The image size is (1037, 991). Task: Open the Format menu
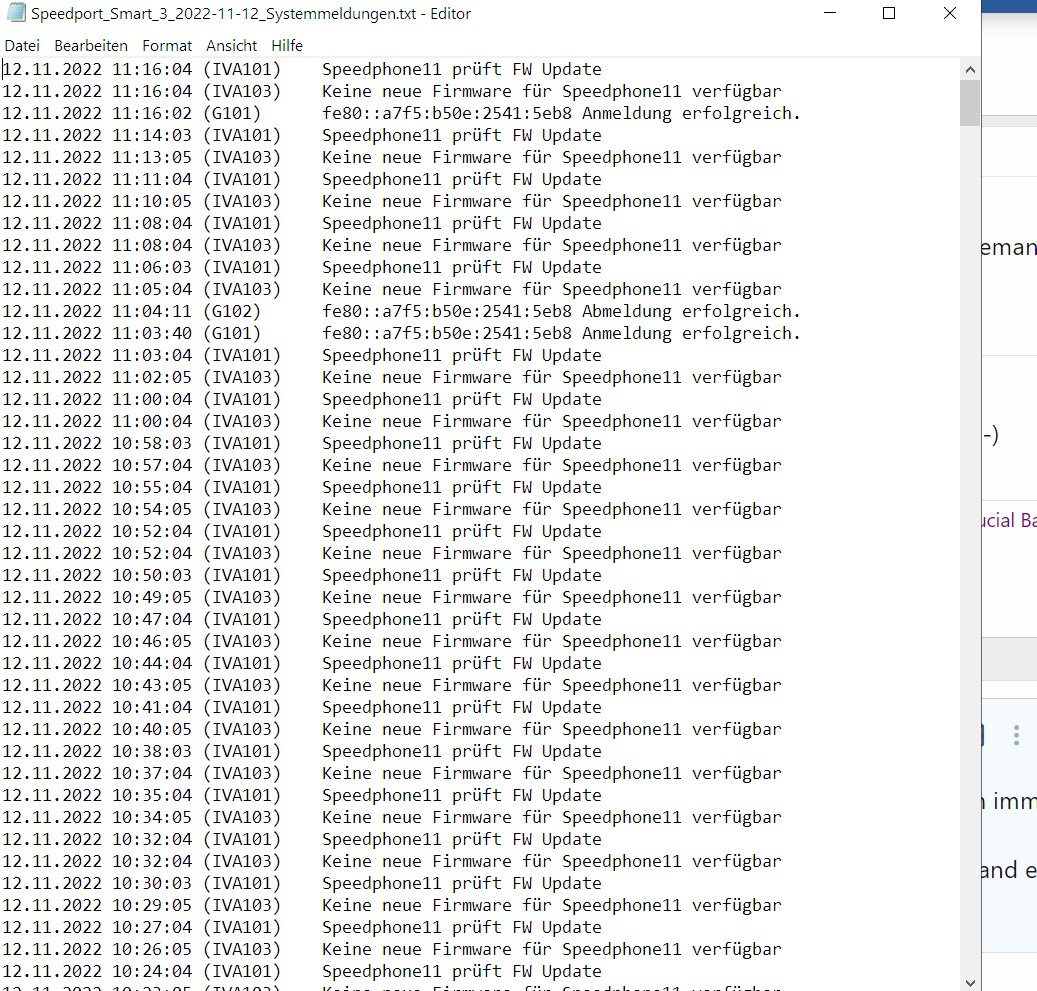[167, 46]
